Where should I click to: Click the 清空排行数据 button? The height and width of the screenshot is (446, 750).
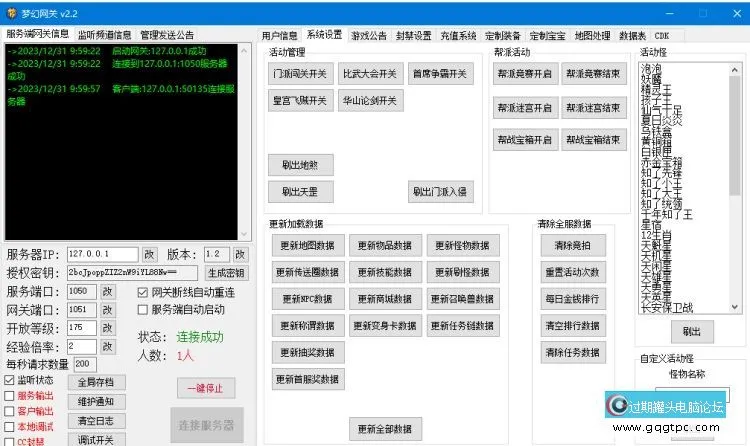tap(573, 326)
